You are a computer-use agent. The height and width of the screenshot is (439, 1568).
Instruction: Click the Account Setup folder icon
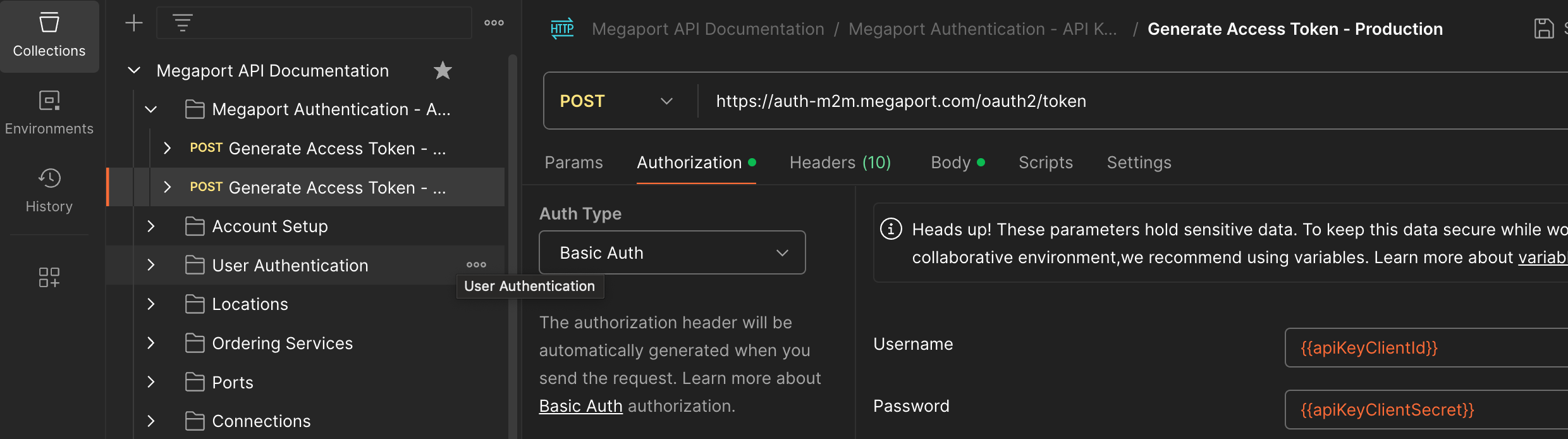click(x=195, y=226)
